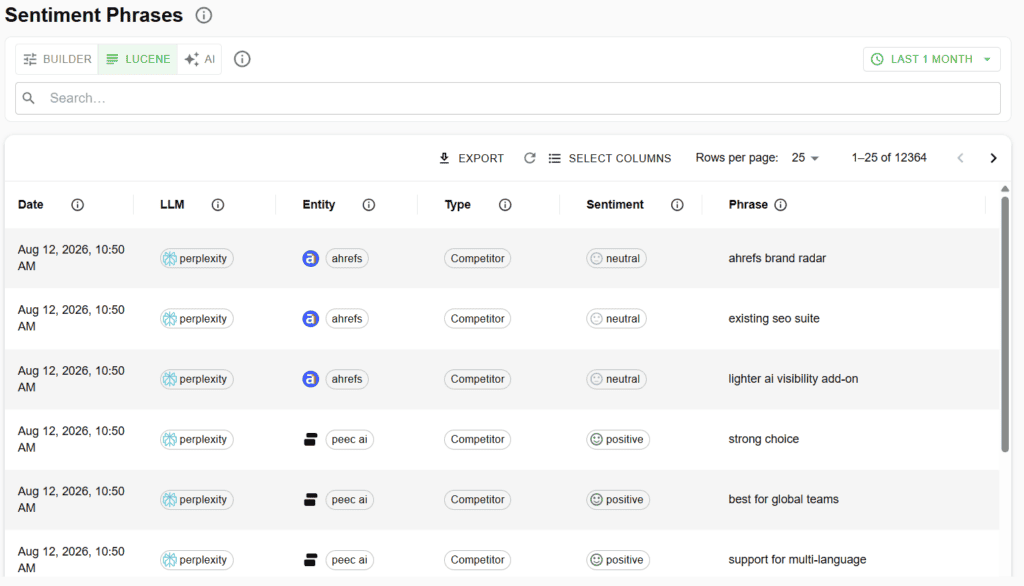1024x586 pixels.
Task: Click the ahrefs entity chip in existing seo suite row
Action: (347, 319)
